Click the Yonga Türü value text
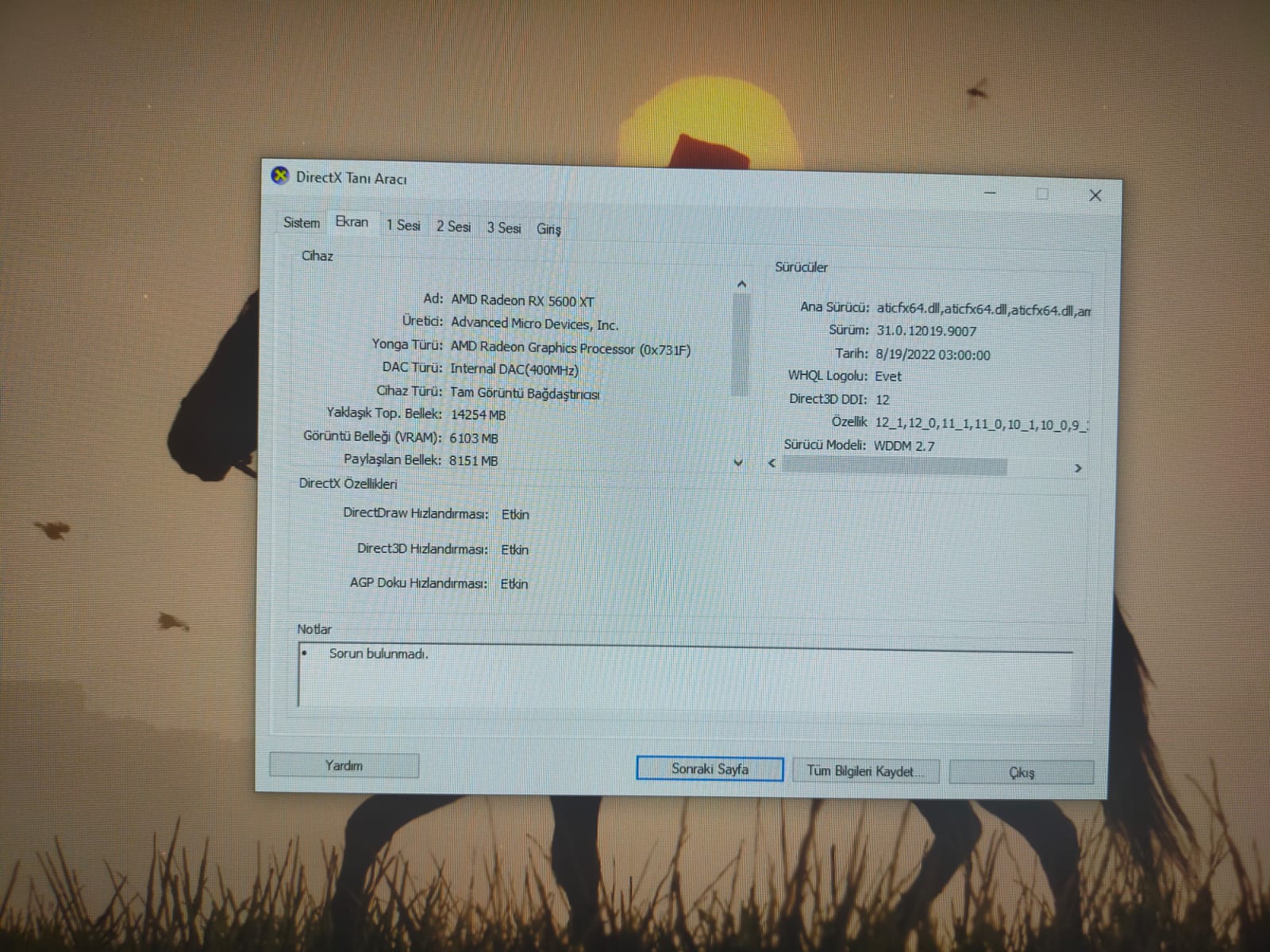Image resolution: width=1270 pixels, height=952 pixels. [571, 348]
